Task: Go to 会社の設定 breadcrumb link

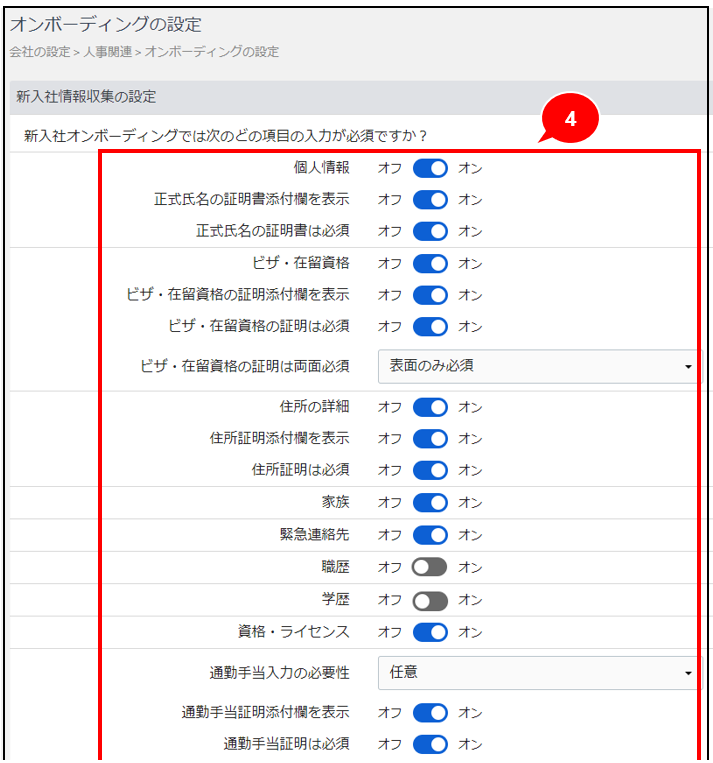Action: (40, 52)
